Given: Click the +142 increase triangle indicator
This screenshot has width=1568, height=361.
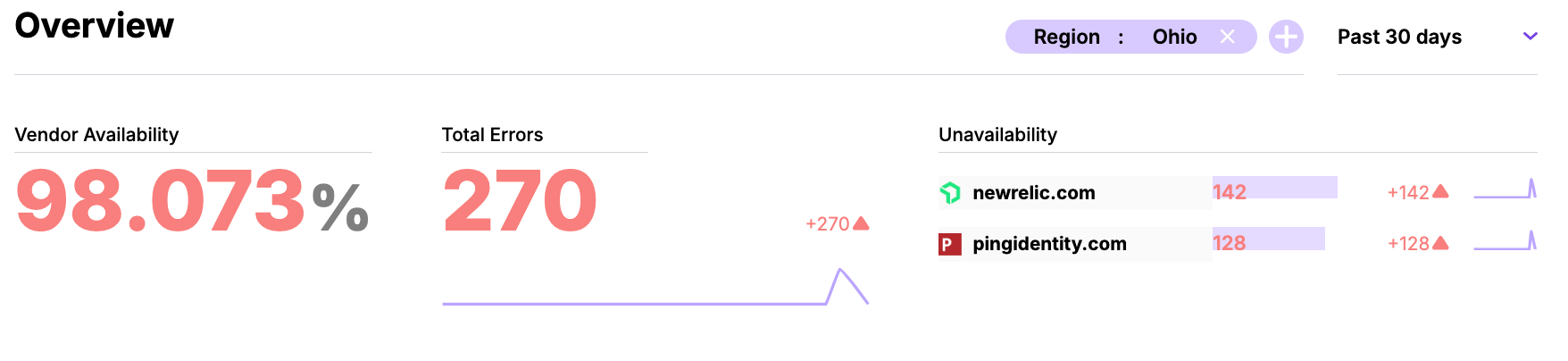Looking at the screenshot, I should click(x=1439, y=191).
